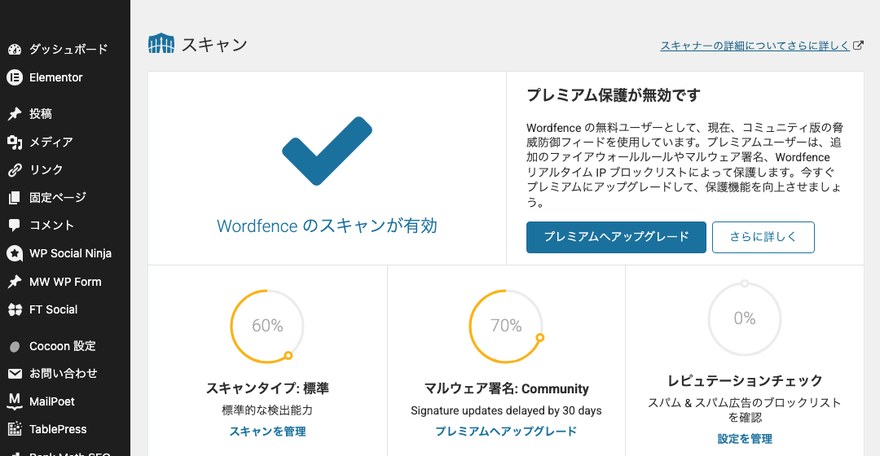Screen dimensions: 880x456
Task: Click the スキャンを管理 link
Action: (x=267, y=431)
